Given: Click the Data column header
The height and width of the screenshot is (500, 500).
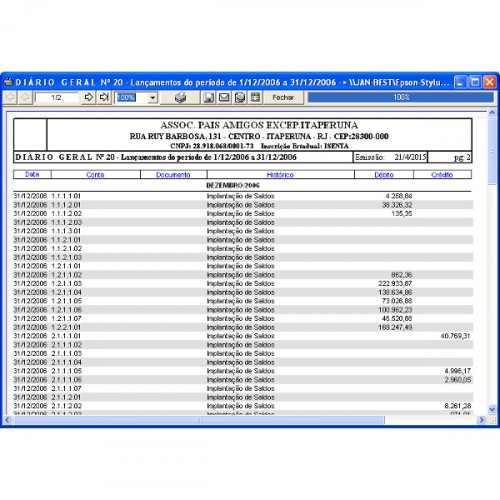Looking at the screenshot, I should (32, 174).
